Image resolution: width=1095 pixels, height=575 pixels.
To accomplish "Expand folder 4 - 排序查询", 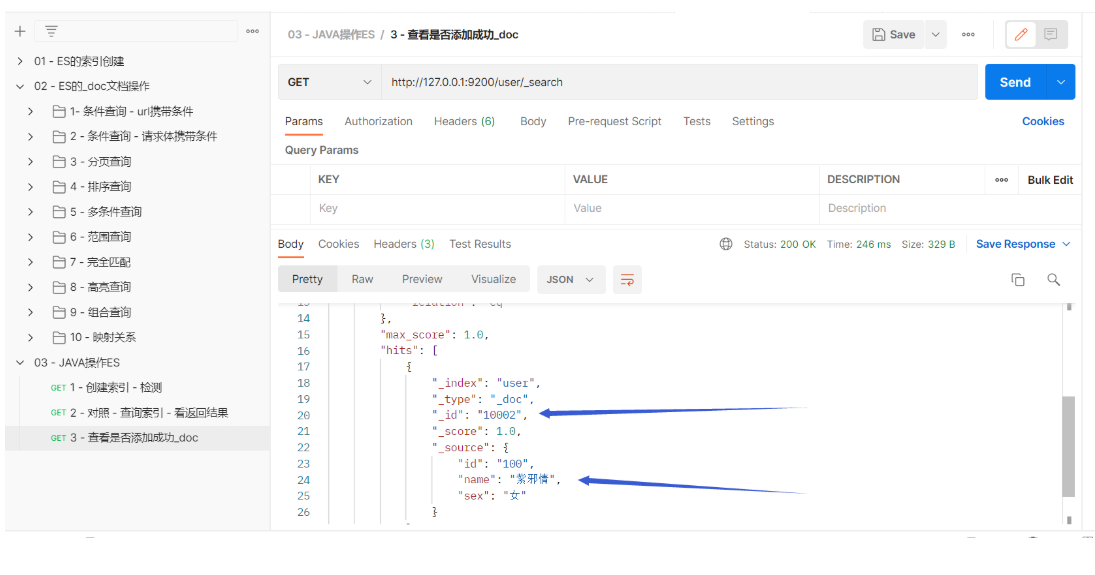I will 30,187.
